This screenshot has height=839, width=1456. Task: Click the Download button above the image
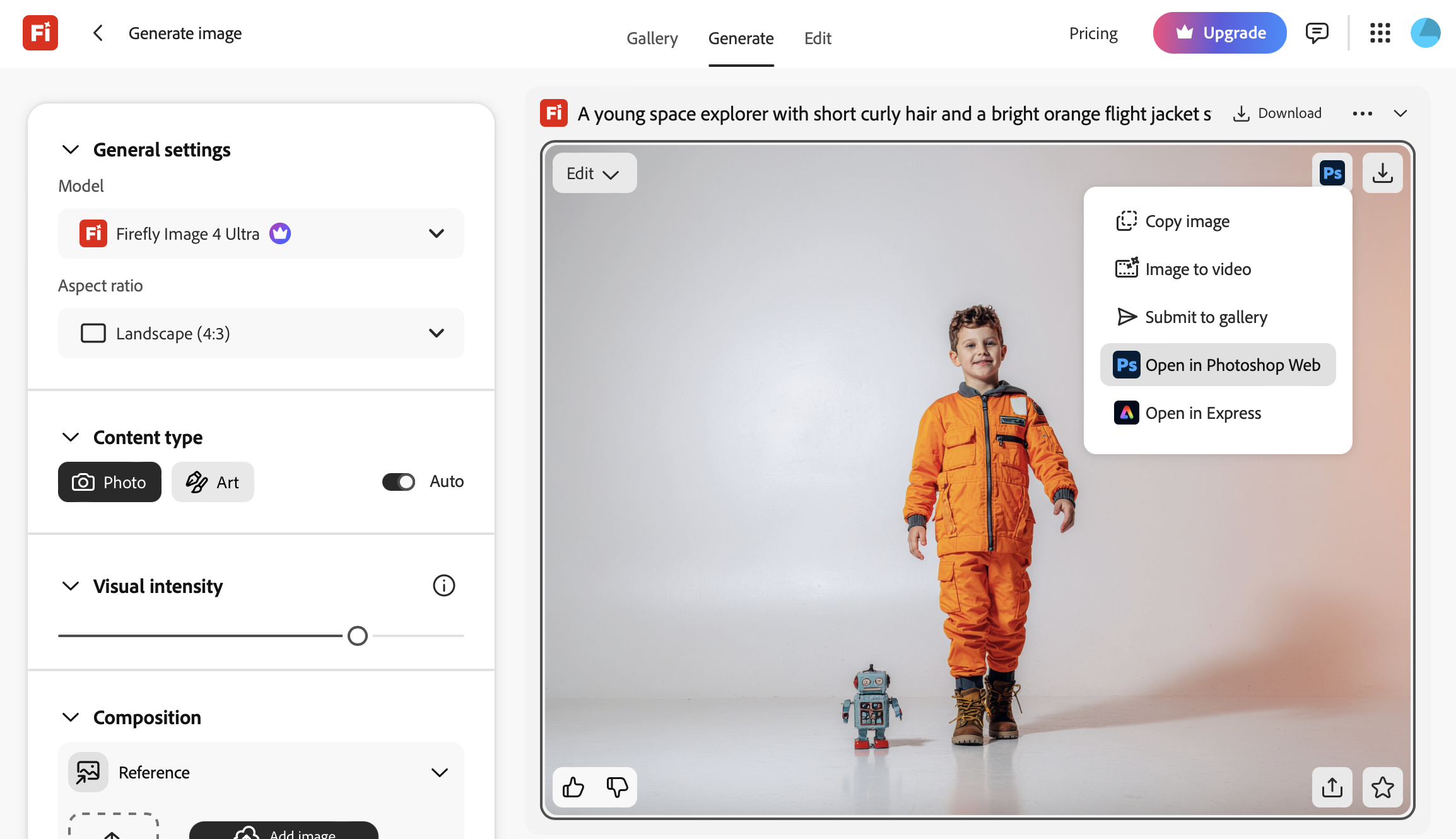pos(1277,114)
